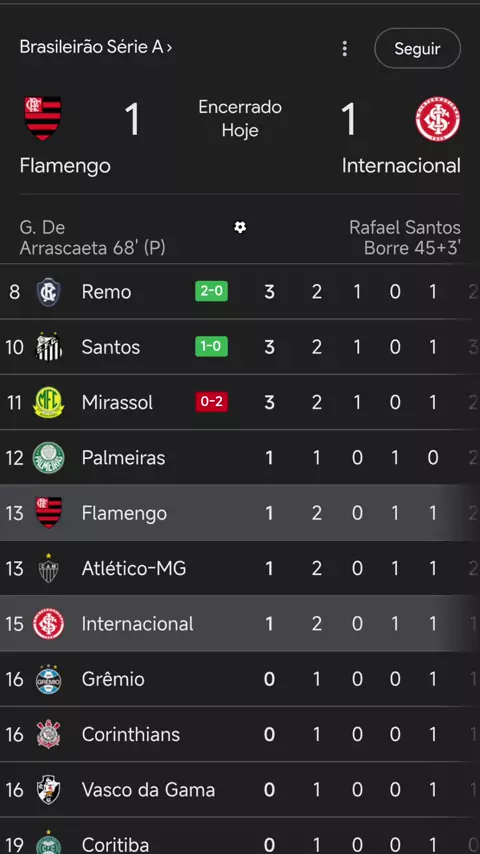Select the Mirassol club crest
Screen dimensions: 480x854
48,402
